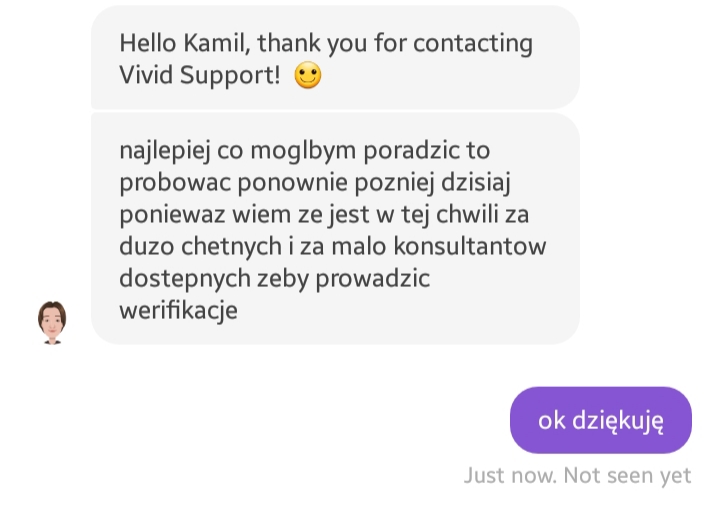Click the words 'Not seen yet'
This screenshot has height=511, width=720.
(x=627, y=476)
